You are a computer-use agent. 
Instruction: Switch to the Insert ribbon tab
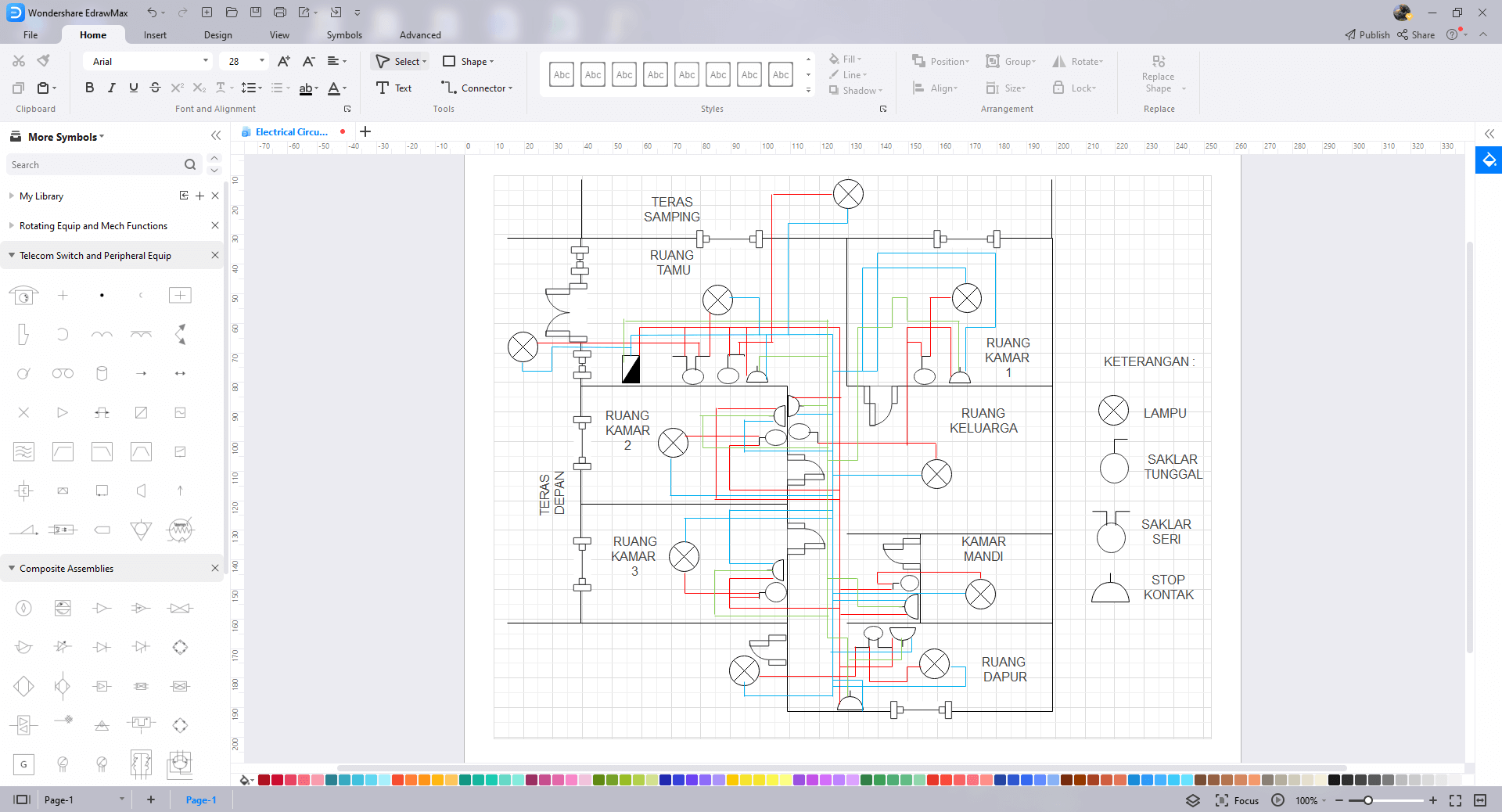pos(154,34)
